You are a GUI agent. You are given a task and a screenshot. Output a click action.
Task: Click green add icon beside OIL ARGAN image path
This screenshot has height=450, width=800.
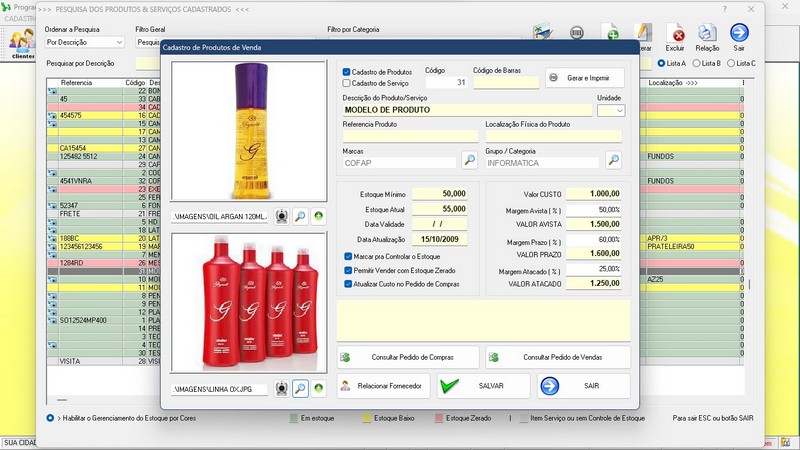click(x=318, y=216)
